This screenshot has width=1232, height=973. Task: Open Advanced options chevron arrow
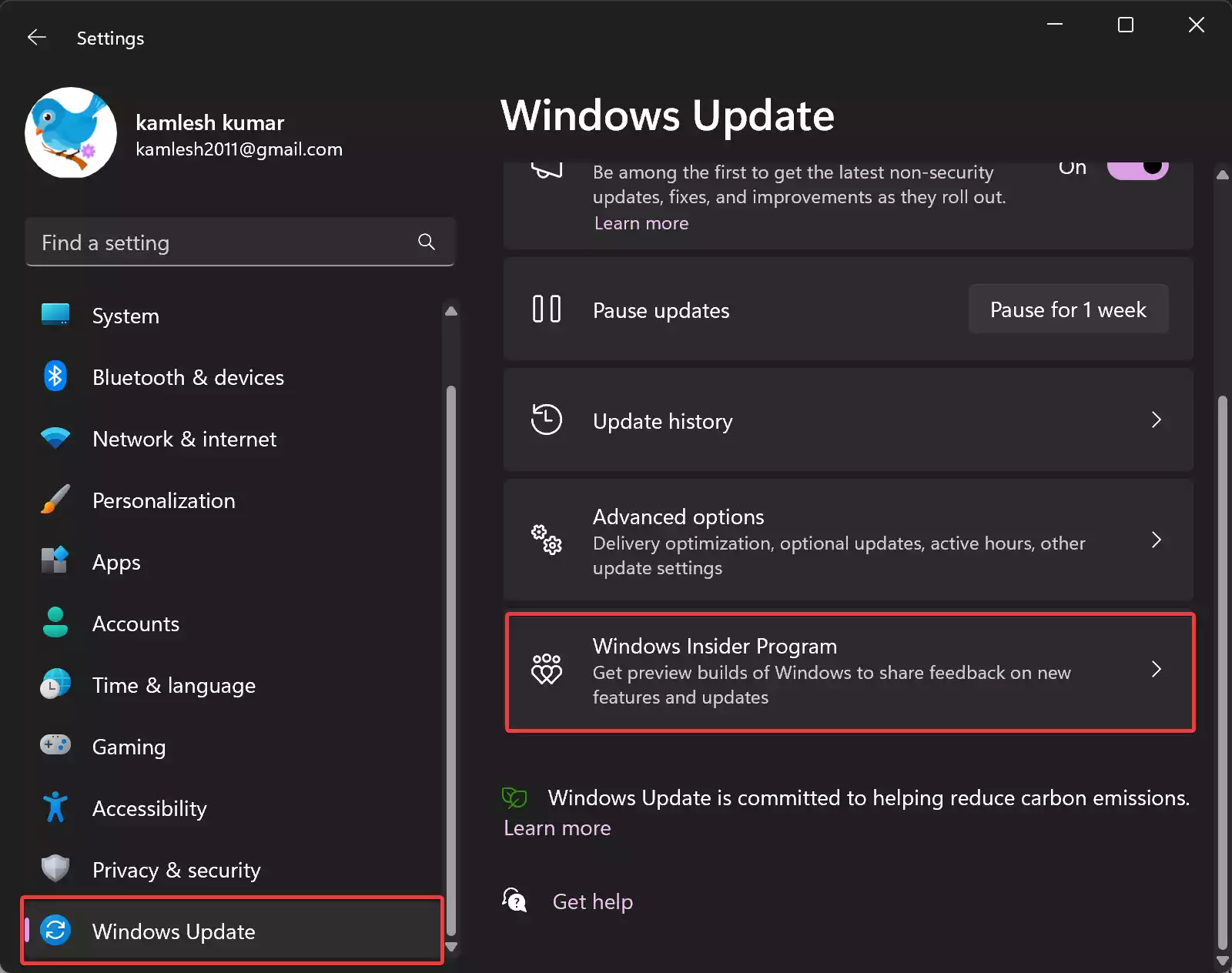[1156, 540]
